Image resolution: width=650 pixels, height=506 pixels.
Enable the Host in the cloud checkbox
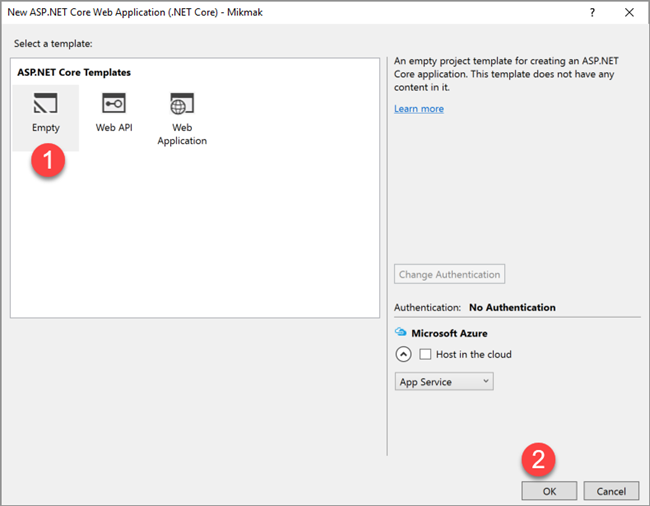coord(425,354)
